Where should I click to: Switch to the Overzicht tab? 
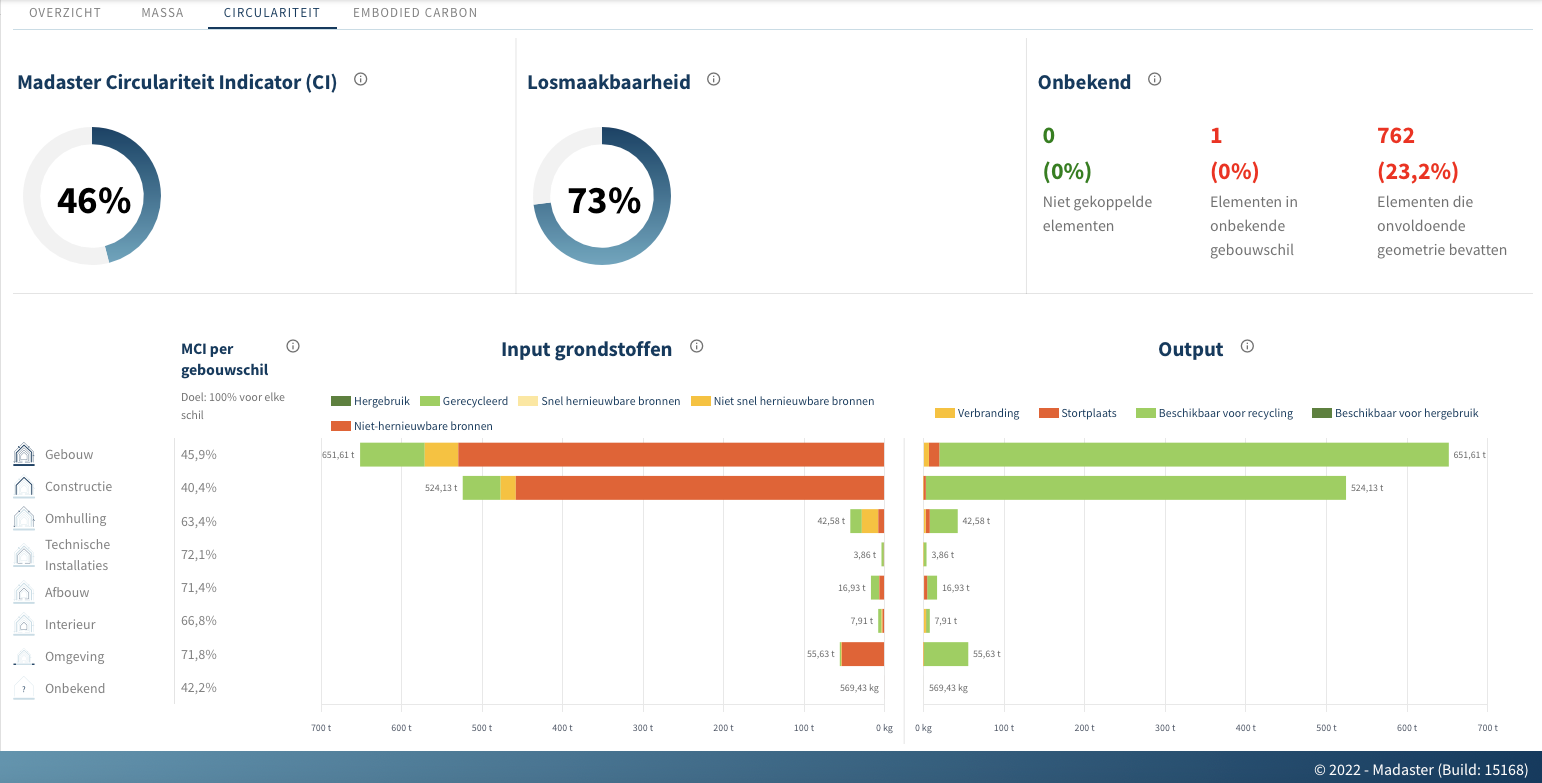(64, 13)
